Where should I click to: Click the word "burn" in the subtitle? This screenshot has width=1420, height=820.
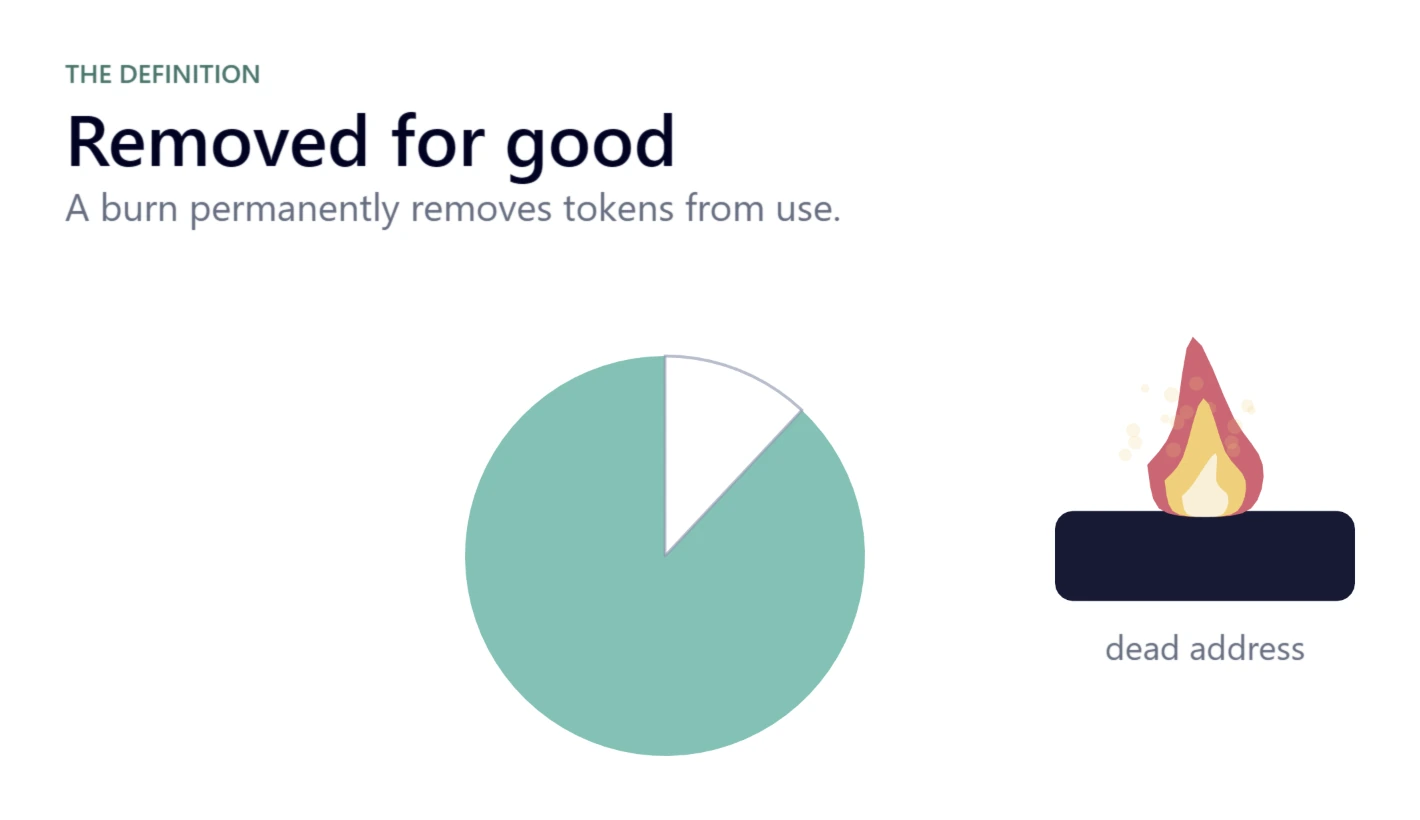click(x=141, y=209)
